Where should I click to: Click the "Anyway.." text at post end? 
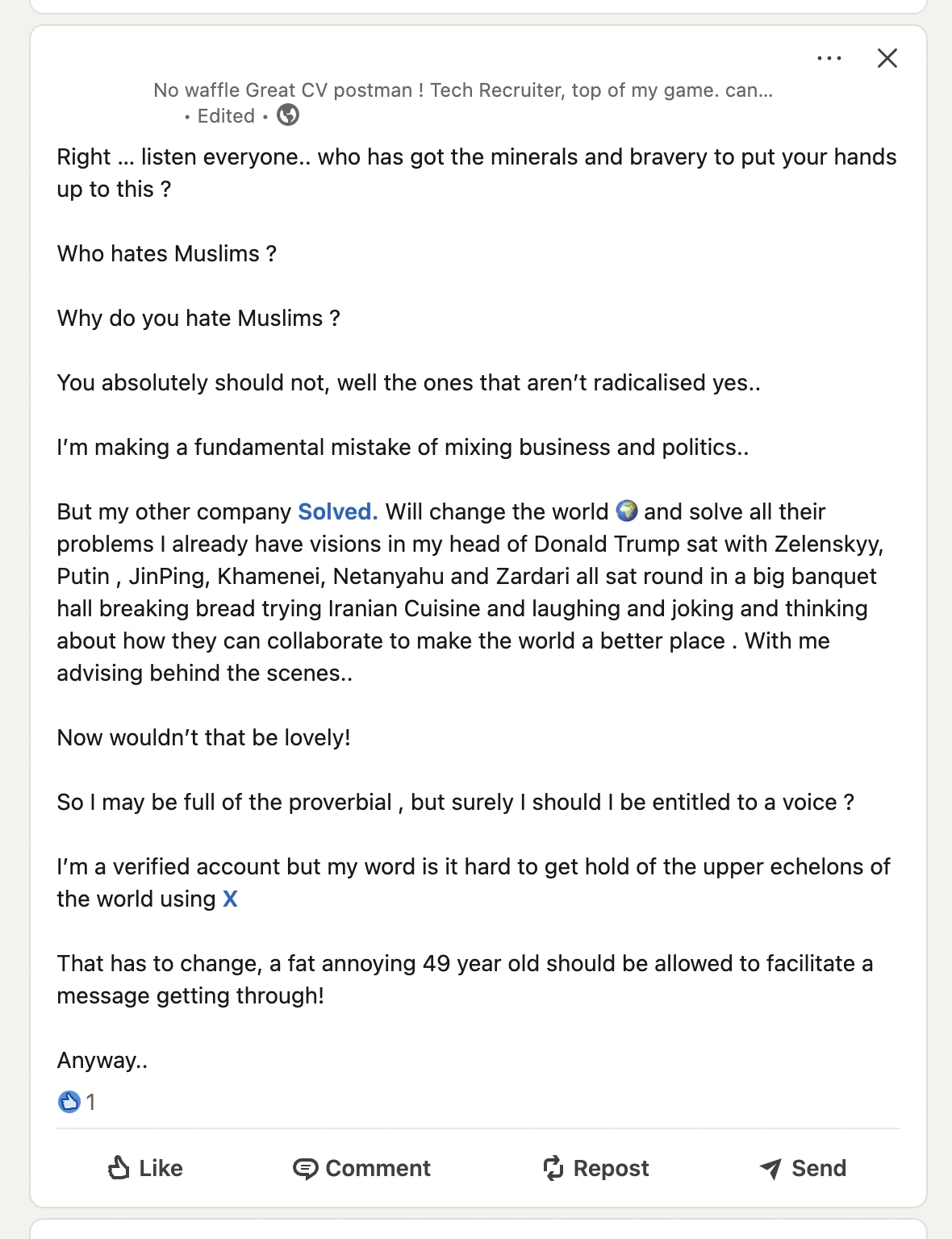point(102,1060)
